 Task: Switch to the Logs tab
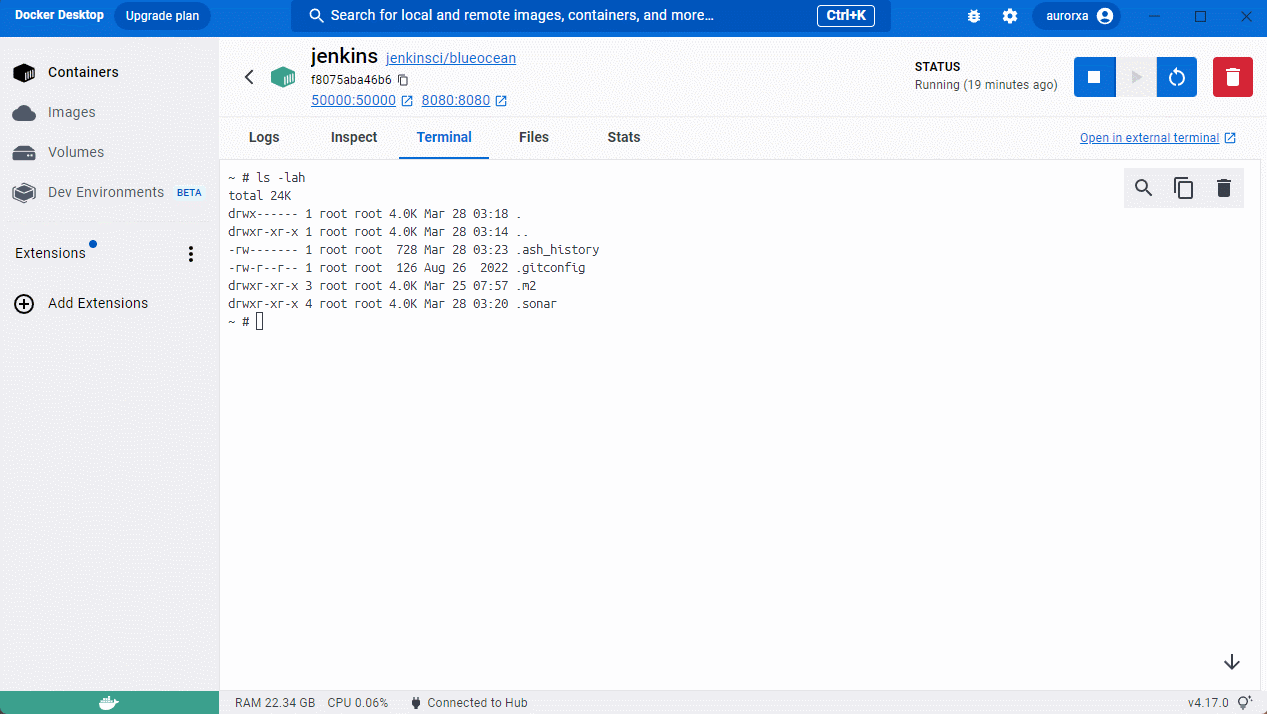[x=264, y=138]
